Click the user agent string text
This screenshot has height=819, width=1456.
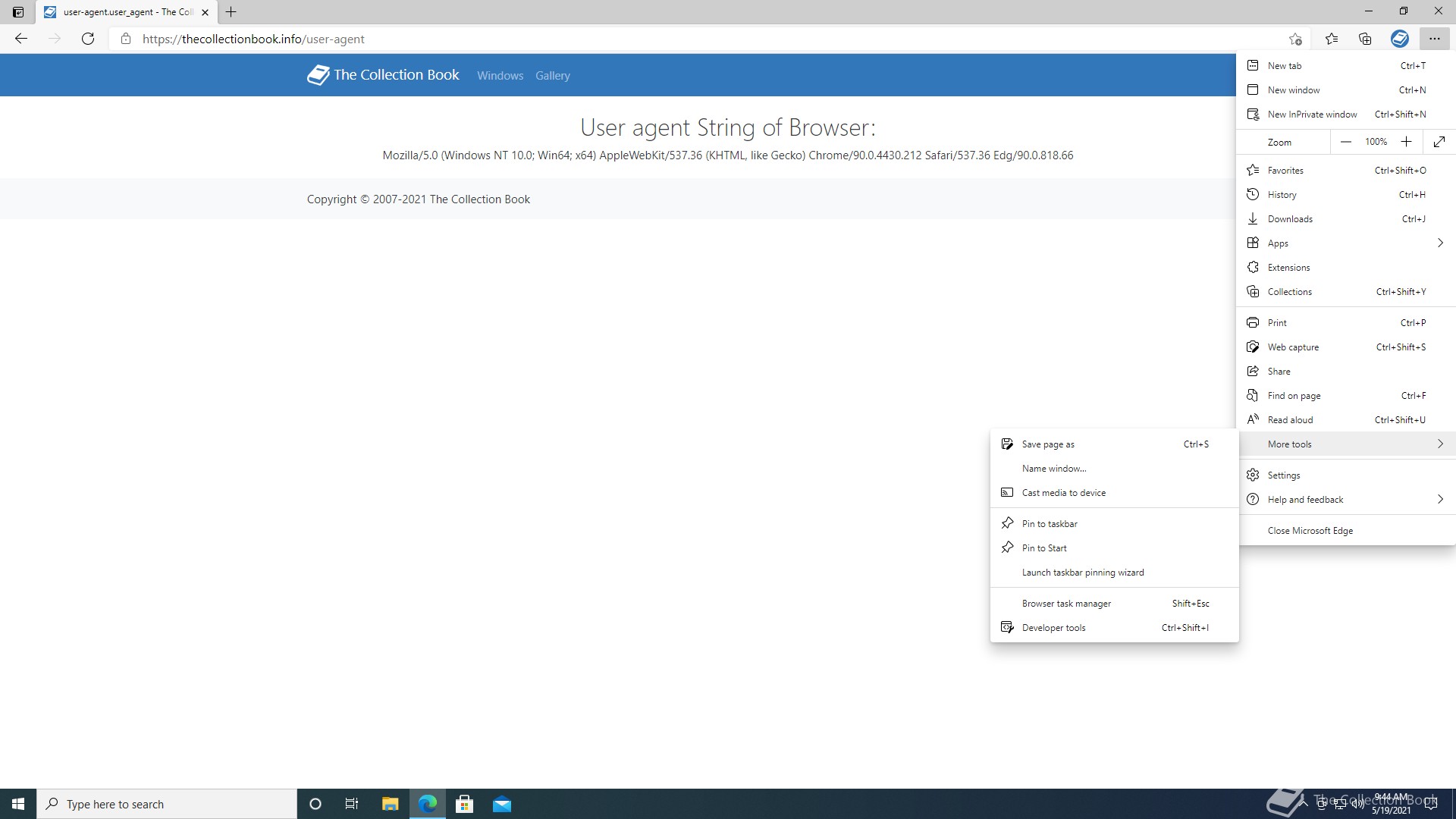click(727, 155)
